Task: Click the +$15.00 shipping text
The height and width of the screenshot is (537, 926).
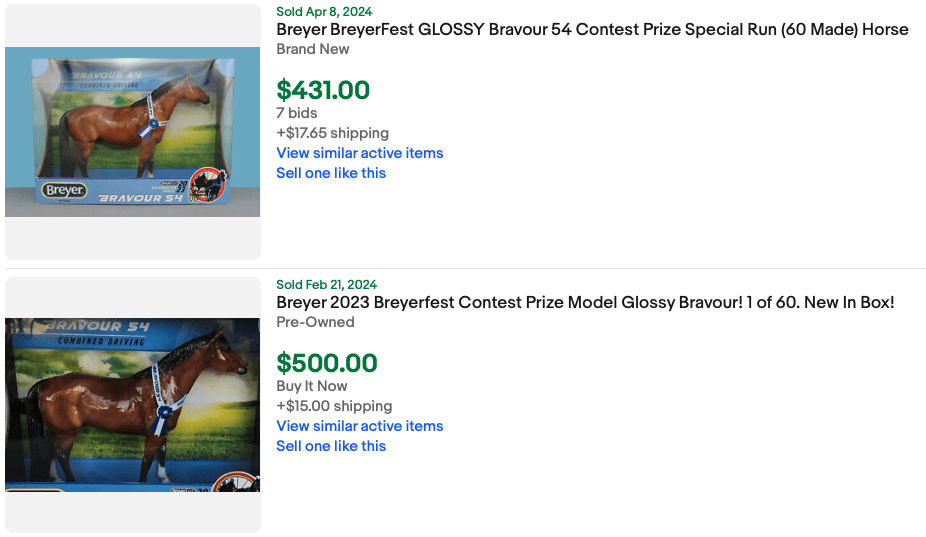Action: [334, 406]
